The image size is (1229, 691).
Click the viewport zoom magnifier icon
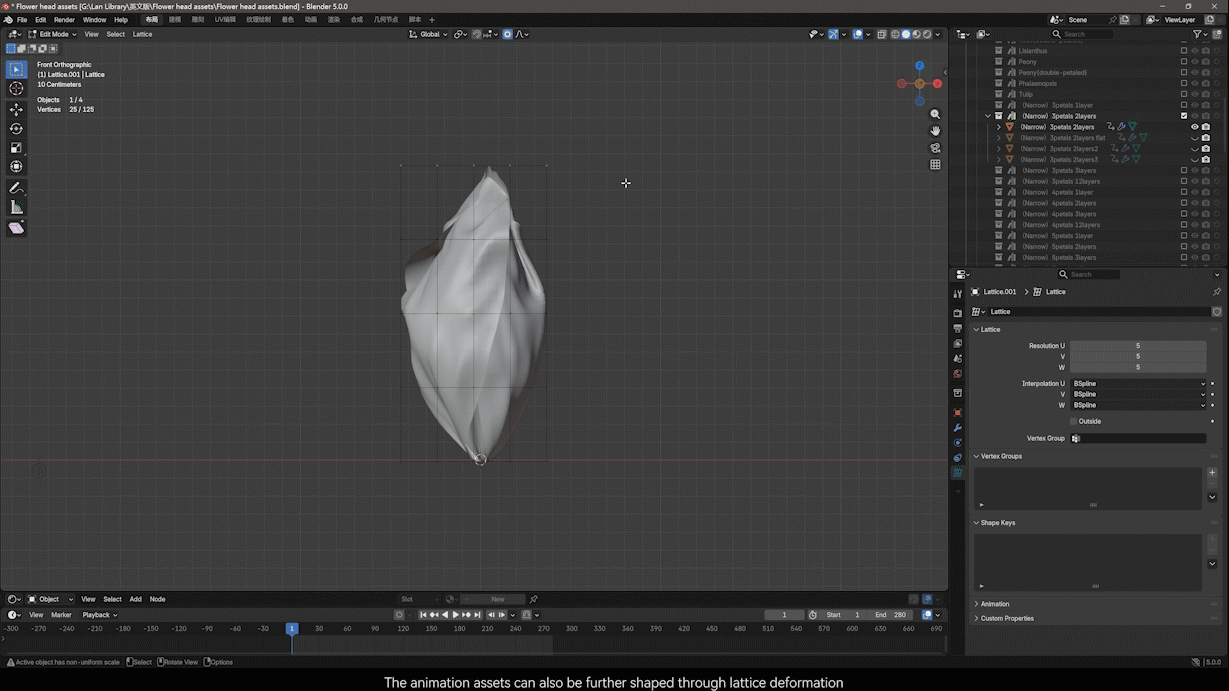pyautogui.click(x=935, y=114)
